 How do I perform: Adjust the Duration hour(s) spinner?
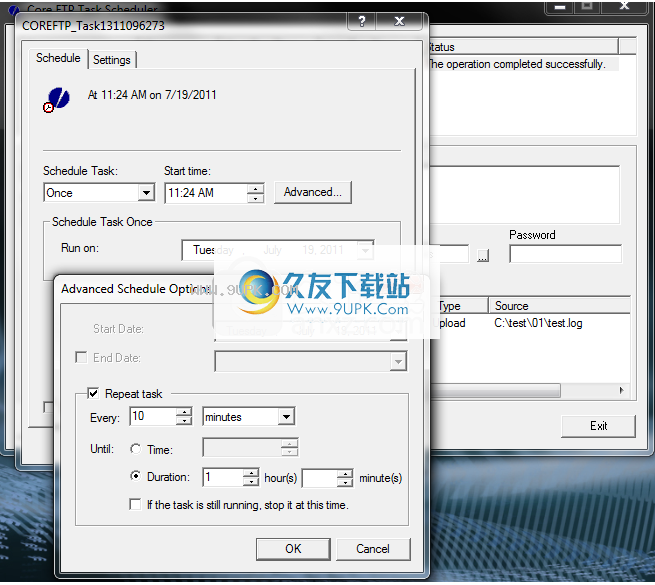click(251, 478)
